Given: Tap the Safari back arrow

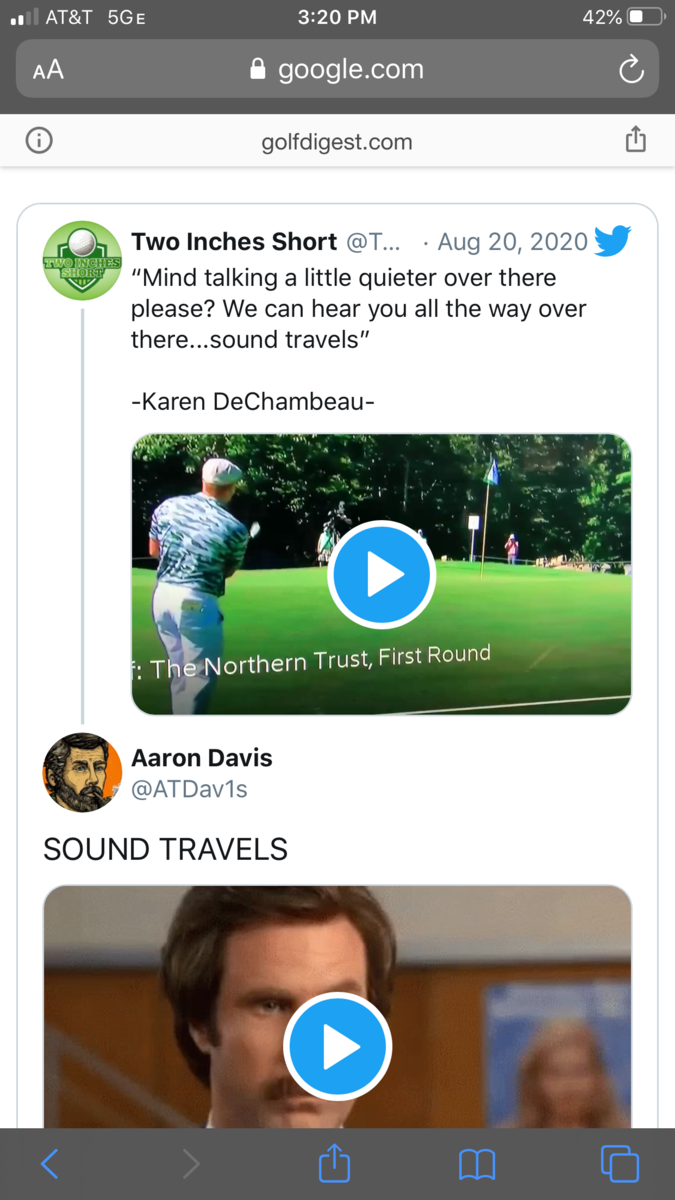Looking at the screenshot, I should (49, 1164).
